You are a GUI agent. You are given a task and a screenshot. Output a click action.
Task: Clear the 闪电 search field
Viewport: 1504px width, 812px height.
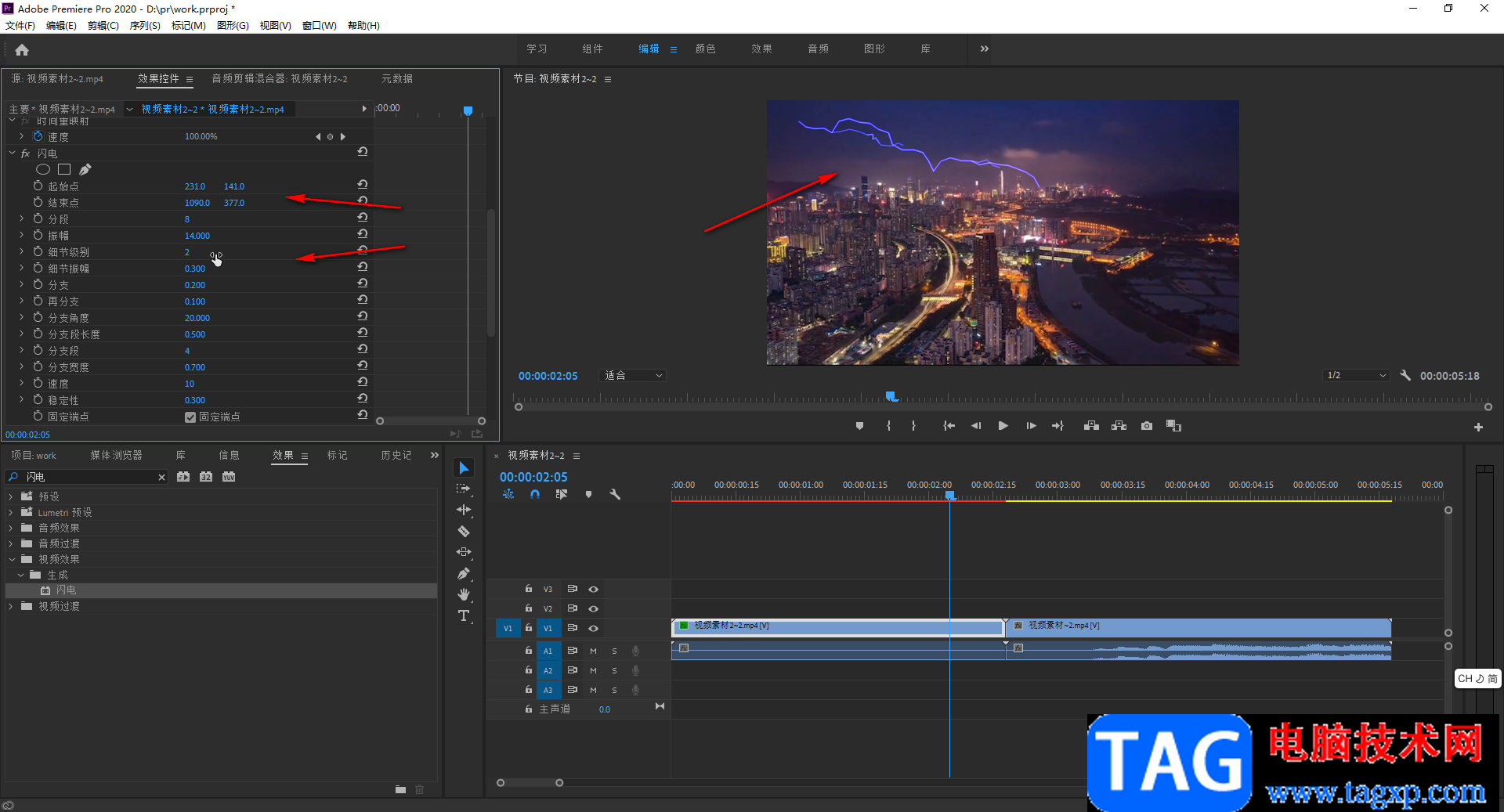point(161,477)
